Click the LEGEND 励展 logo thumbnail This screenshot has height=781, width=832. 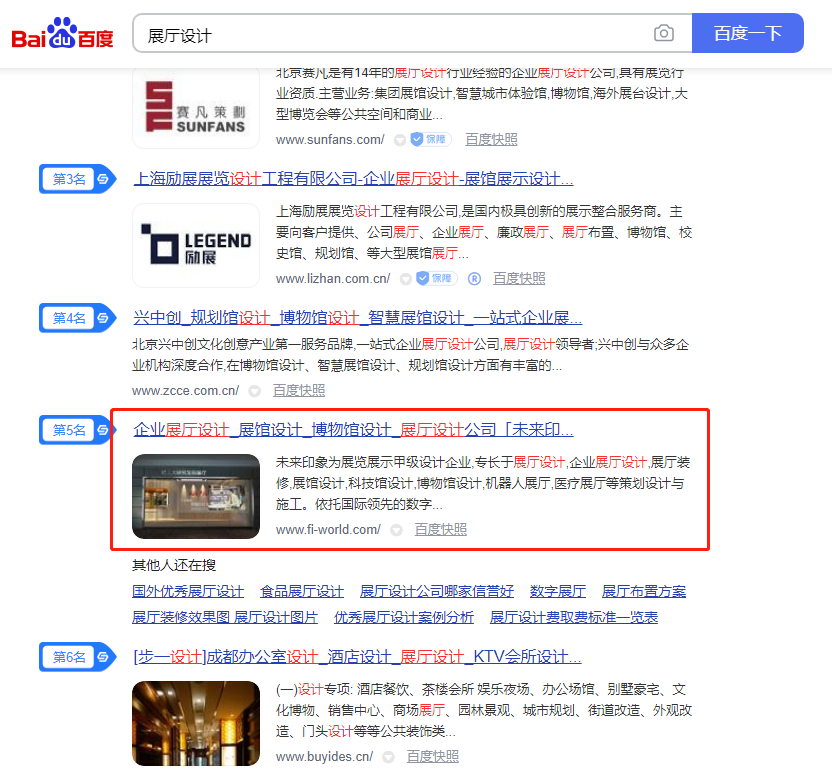196,246
